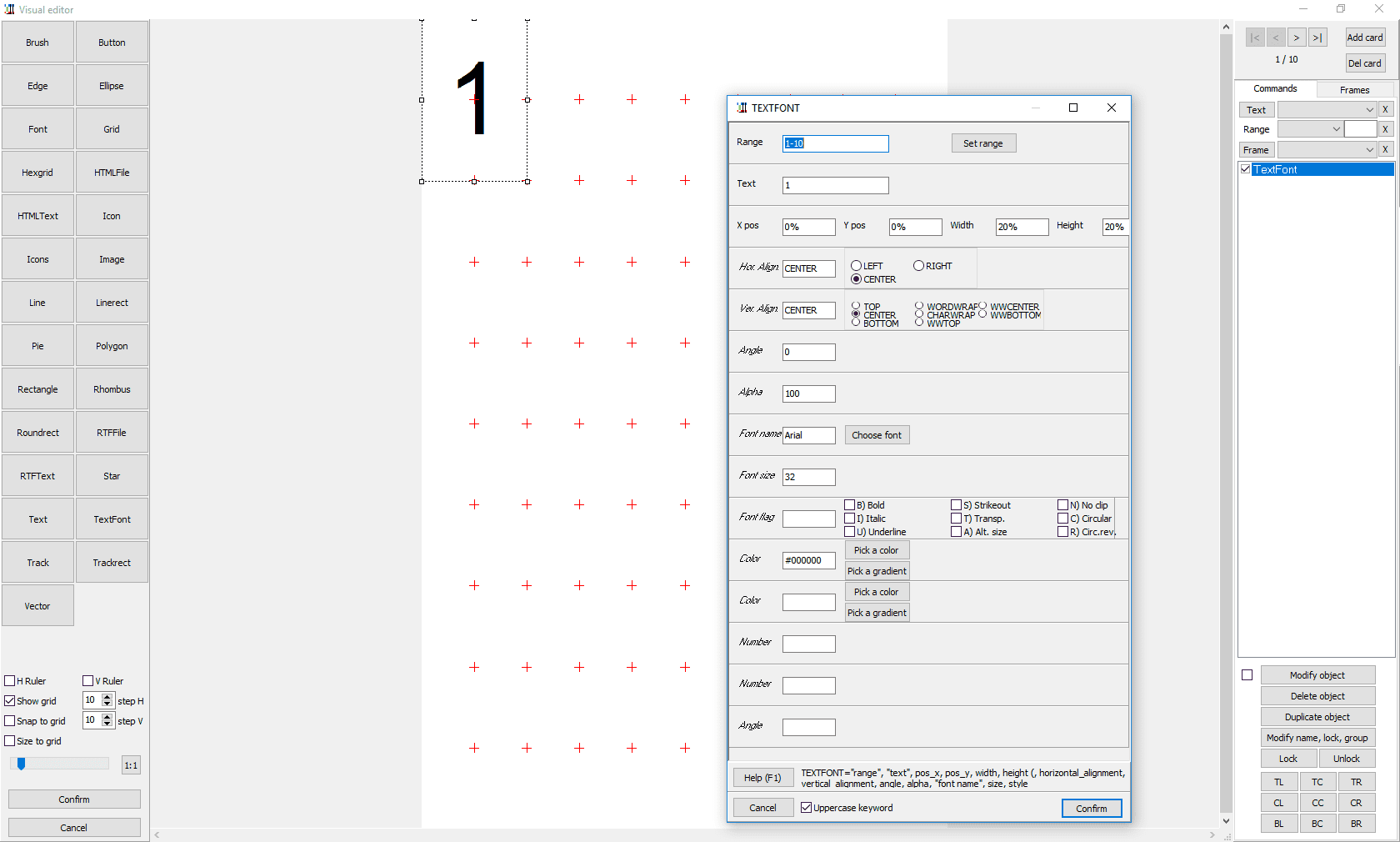
Task: Select TextFont item in object list
Action: click(x=1322, y=169)
